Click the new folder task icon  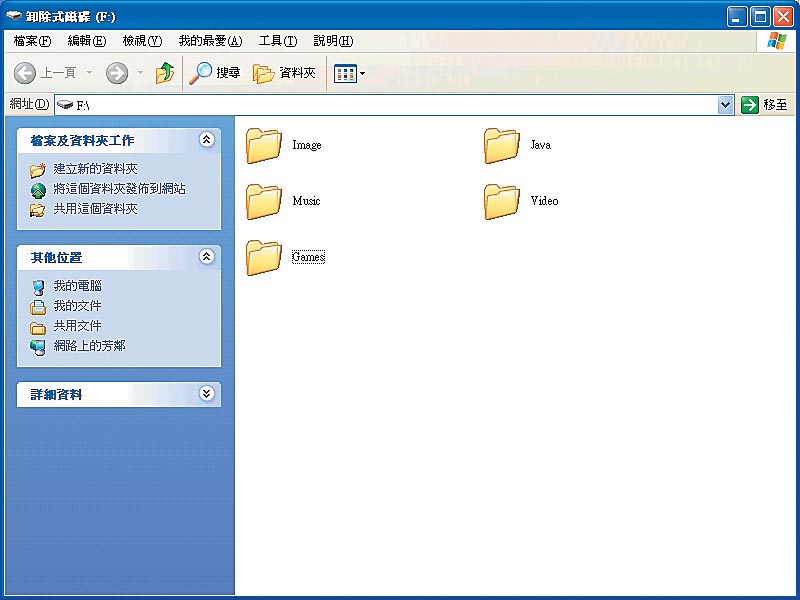pos(38,169)
